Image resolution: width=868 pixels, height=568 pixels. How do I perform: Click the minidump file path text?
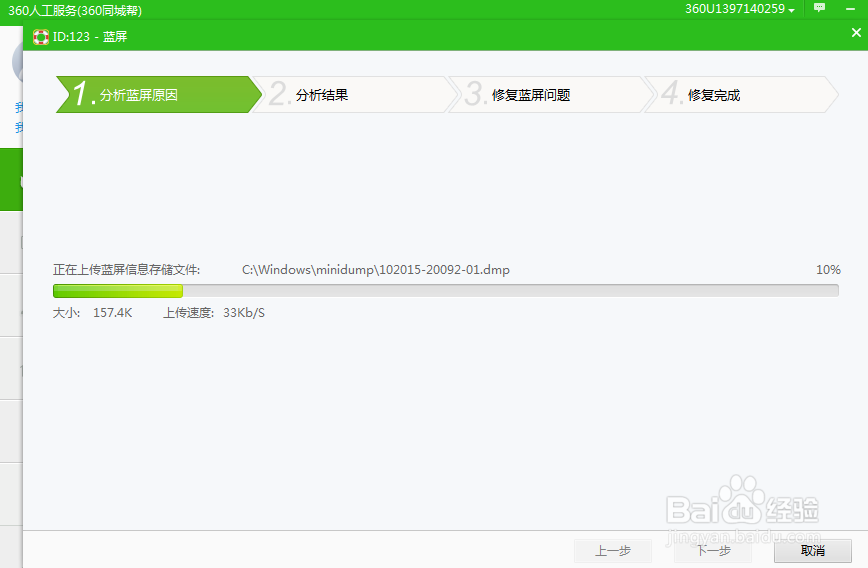pos(376,270)
